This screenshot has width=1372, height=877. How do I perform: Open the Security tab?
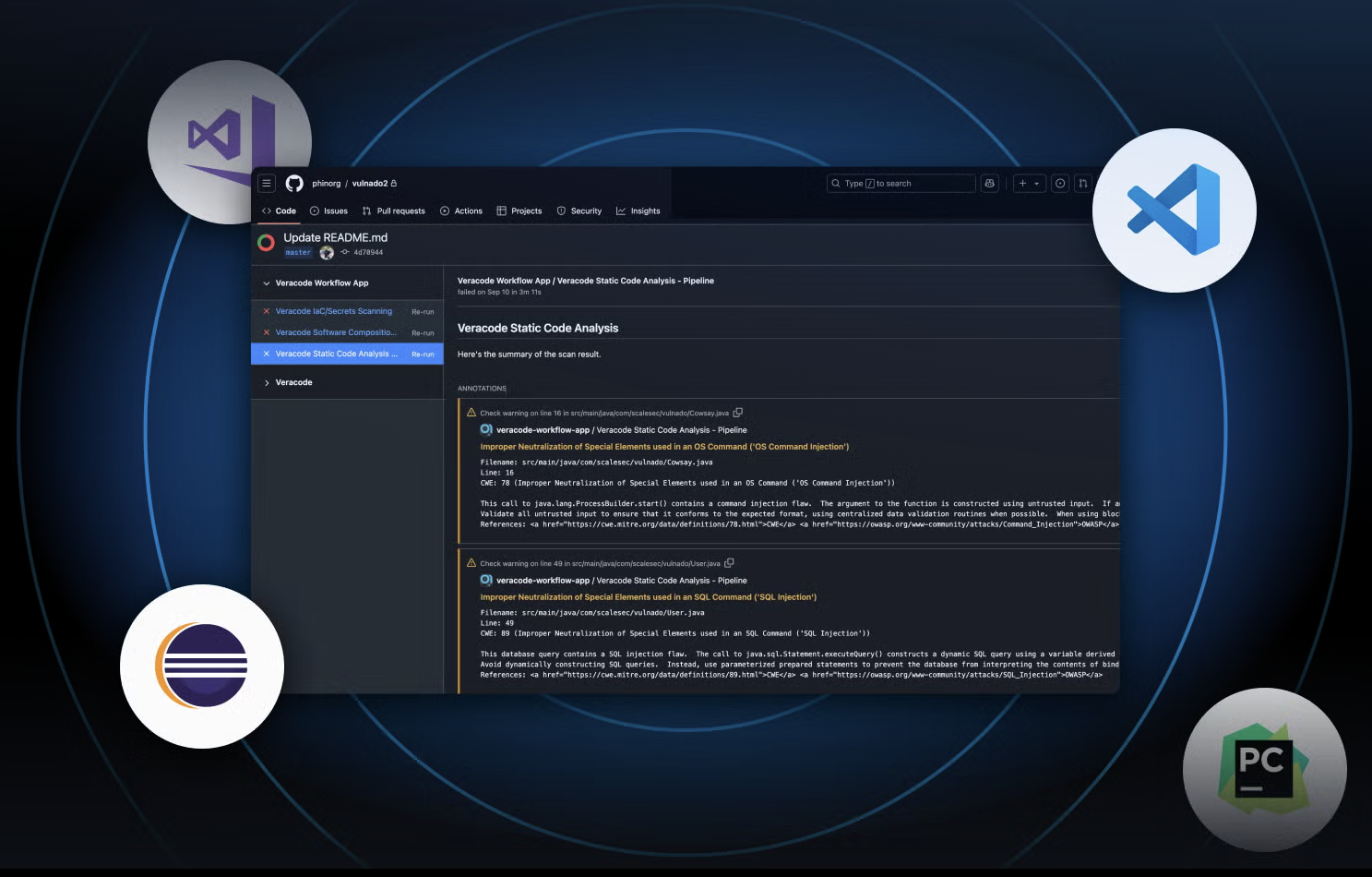pyautogui.click(x=579, y=211)
